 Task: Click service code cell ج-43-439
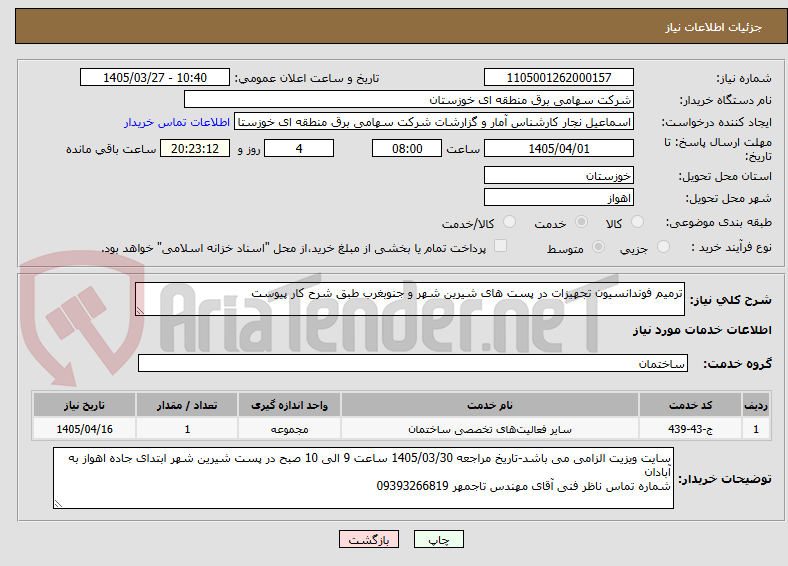(x=691, y=429)
